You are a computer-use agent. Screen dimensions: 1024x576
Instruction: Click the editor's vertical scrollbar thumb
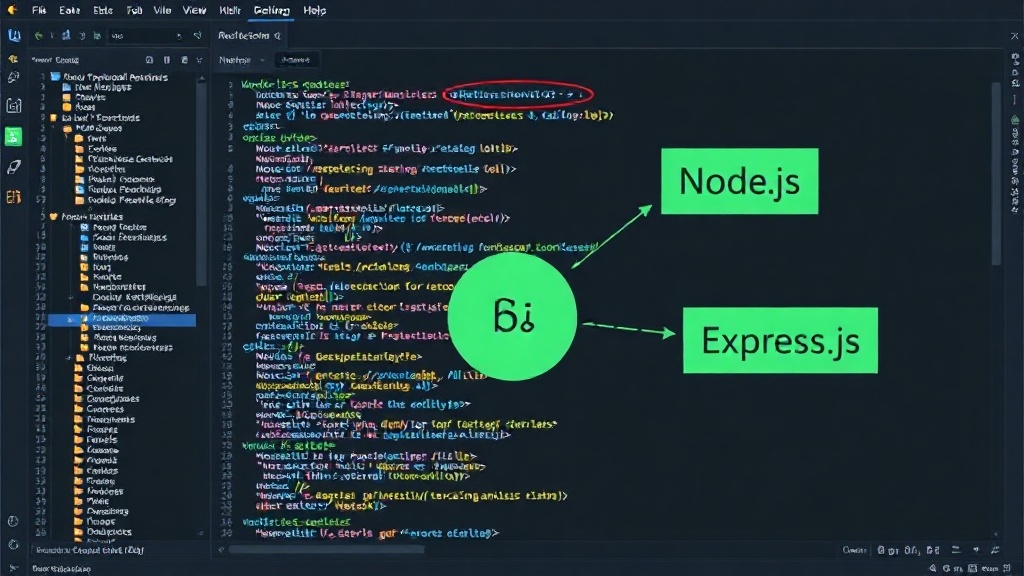(x=996, y=174)
